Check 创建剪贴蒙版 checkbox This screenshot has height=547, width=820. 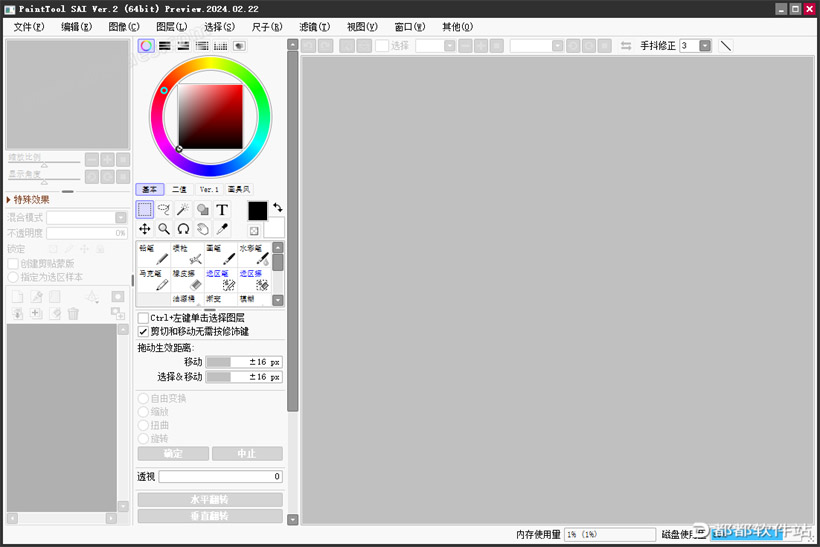(x=13, y=263)
